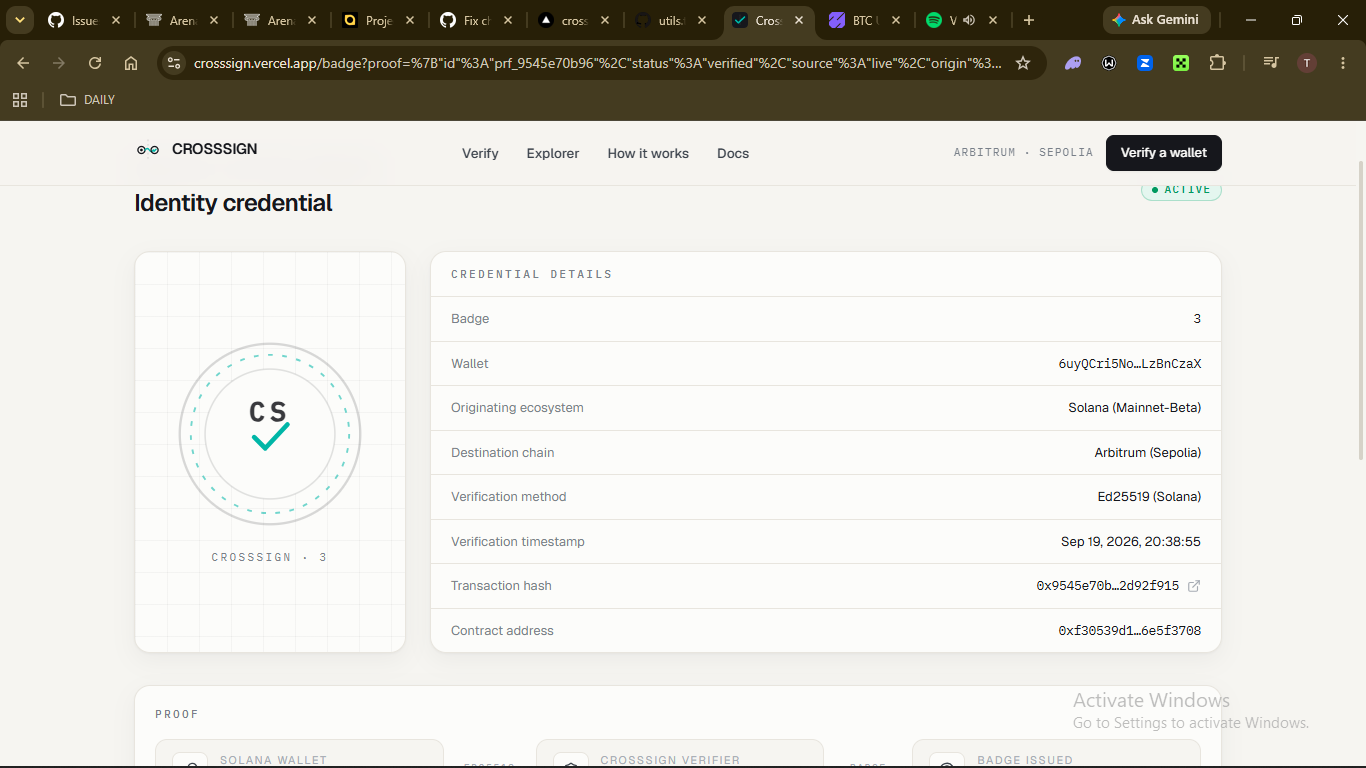View site information icon in address bar

(x=174, y=63)
